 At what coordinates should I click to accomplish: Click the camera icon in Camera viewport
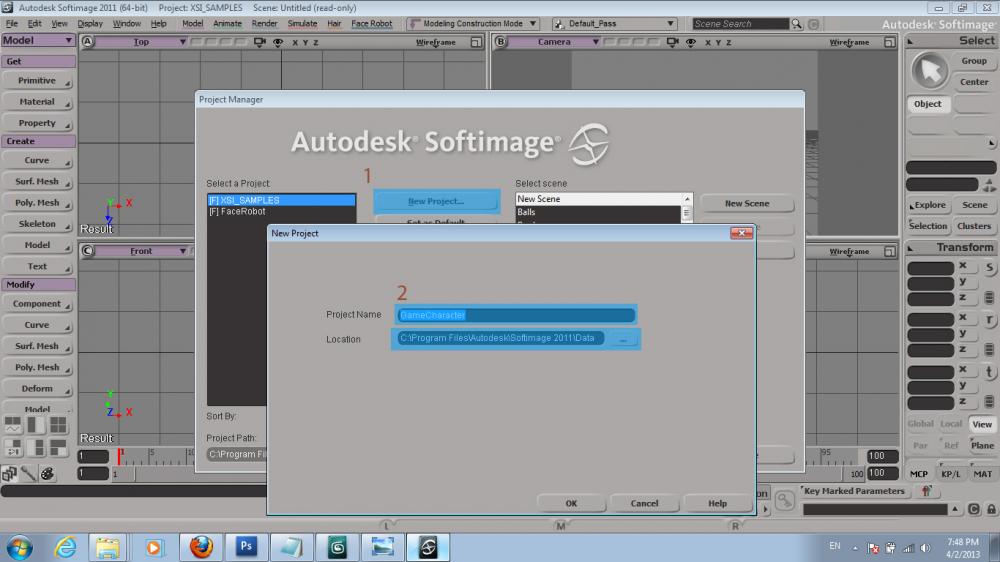coord(672,42)
